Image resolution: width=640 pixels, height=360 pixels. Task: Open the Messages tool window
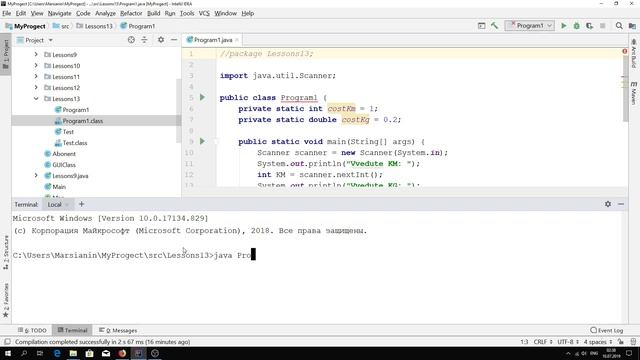[118, 330]
